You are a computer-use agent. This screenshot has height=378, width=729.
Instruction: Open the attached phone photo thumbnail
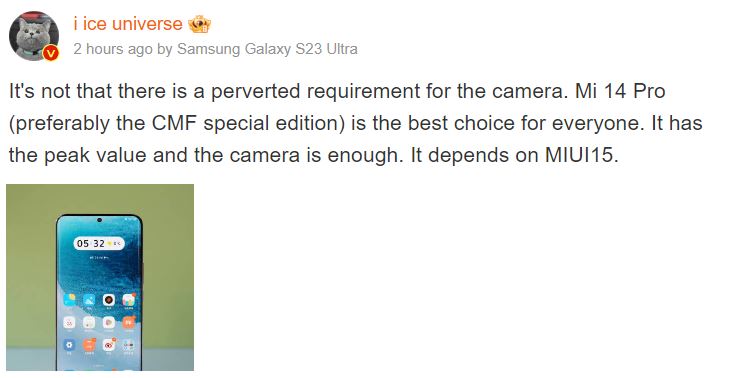click(x=100, y=277)
